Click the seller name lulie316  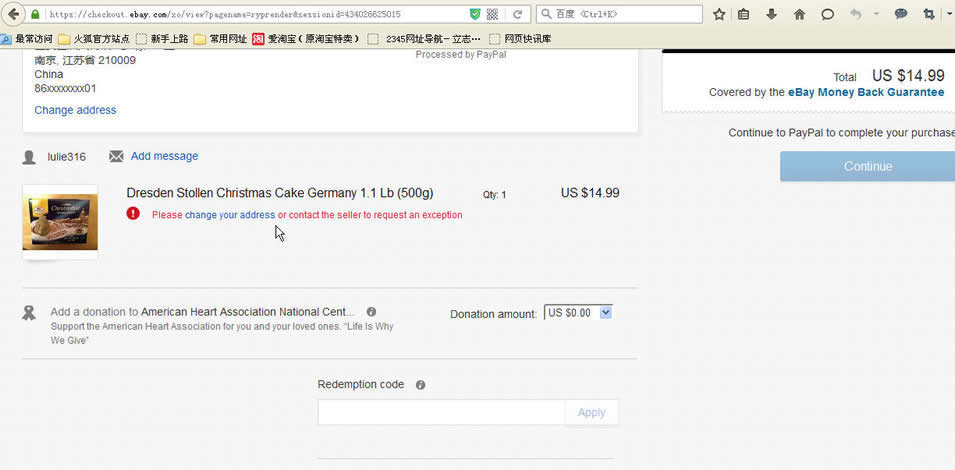(66, 157)
